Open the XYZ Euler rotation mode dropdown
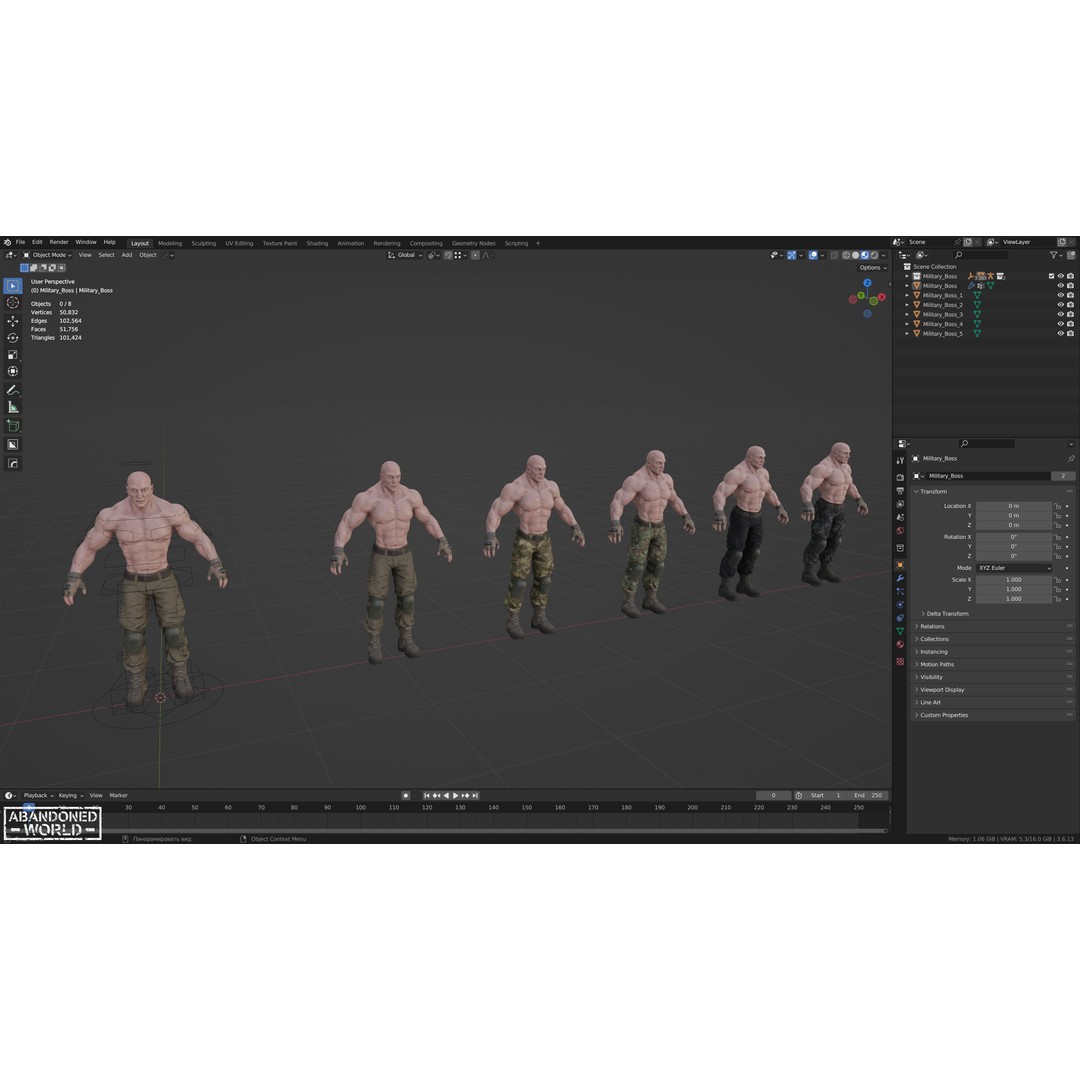The height and width of the screenshot is (1080, 1080). pos(1014,568)
